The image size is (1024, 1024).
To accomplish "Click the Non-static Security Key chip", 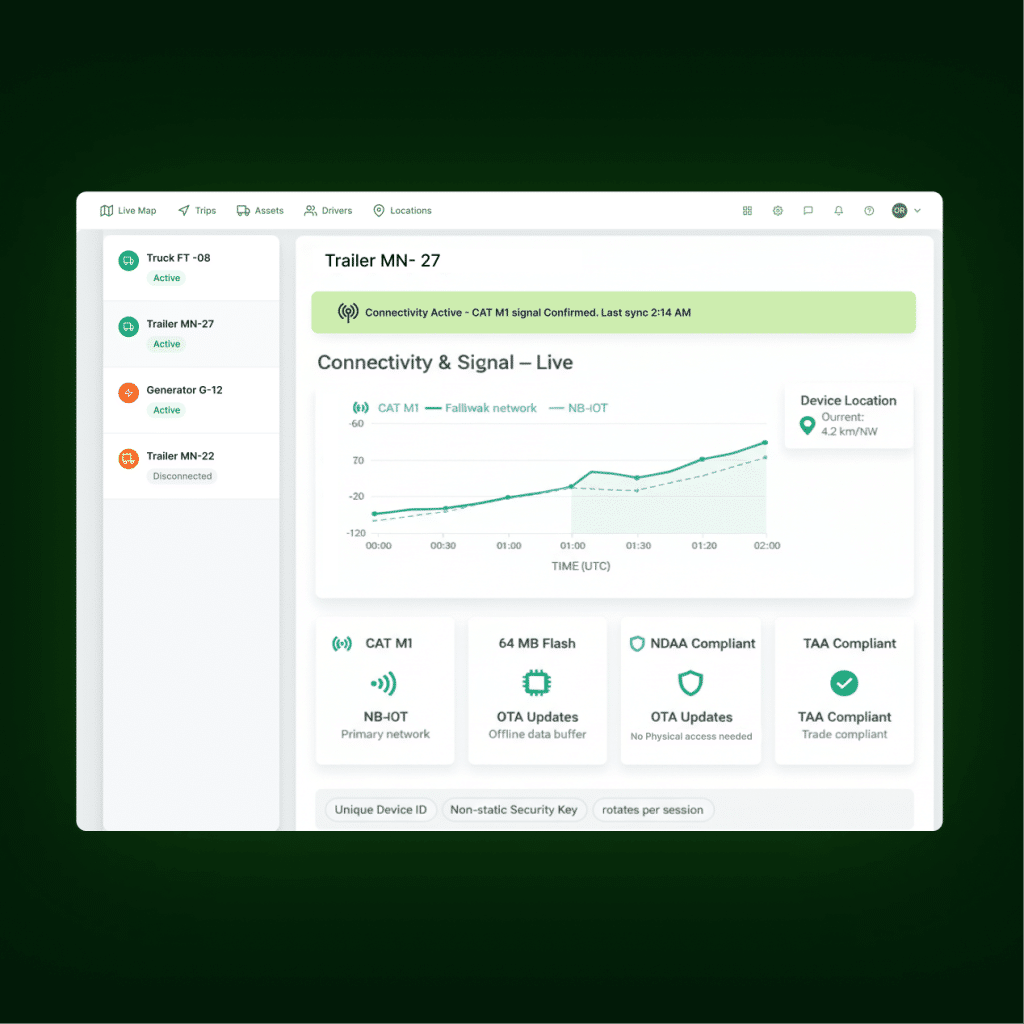I will click(514, 810).
